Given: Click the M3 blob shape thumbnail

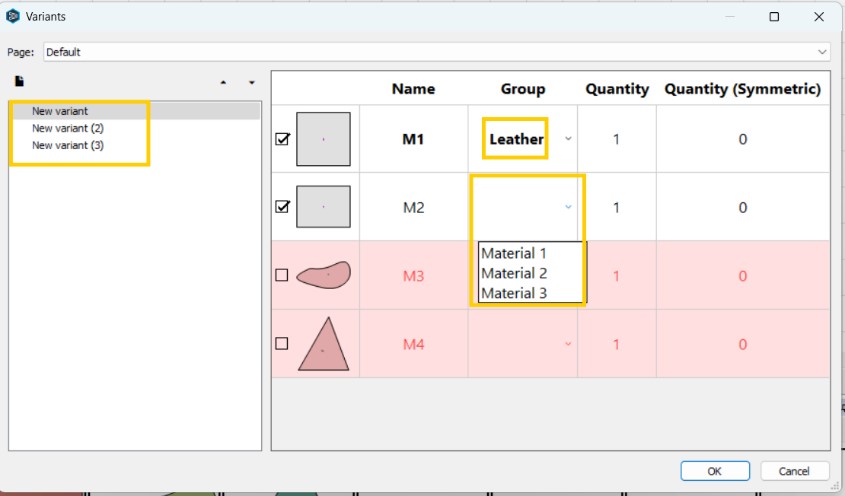Looking at the screenshot, I should pyautogui.click(x=324, y=275).
